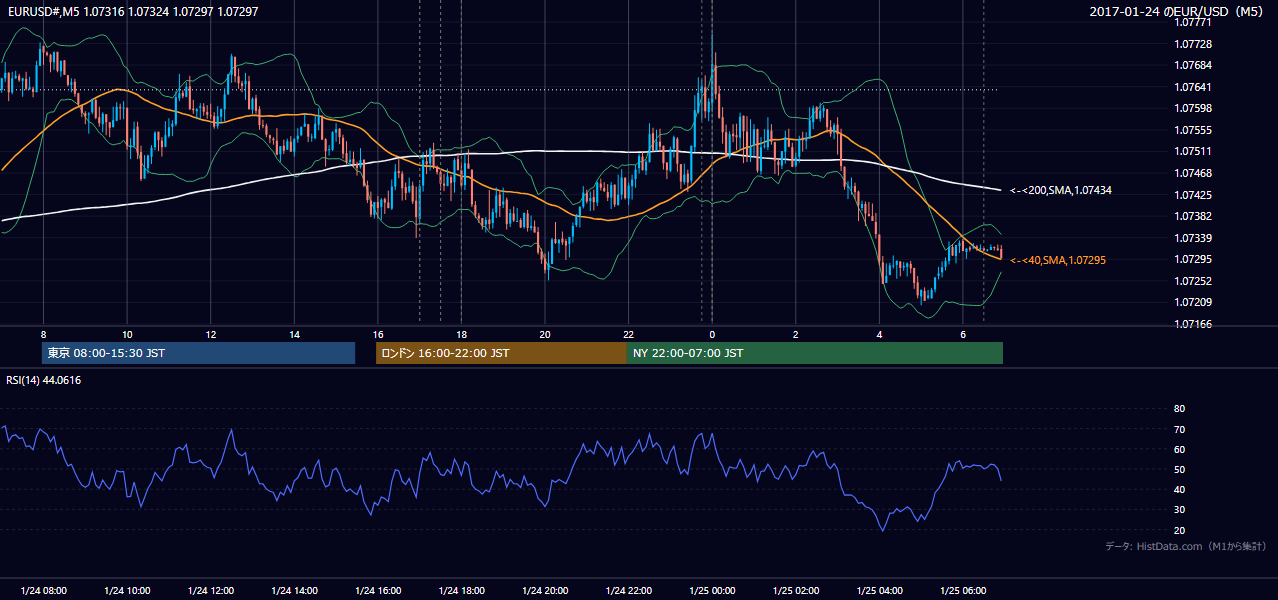This screenshot has height=600, width=1278.
Task: Click the 1/24 12:00 time label
Action: [x=210, y=590]
